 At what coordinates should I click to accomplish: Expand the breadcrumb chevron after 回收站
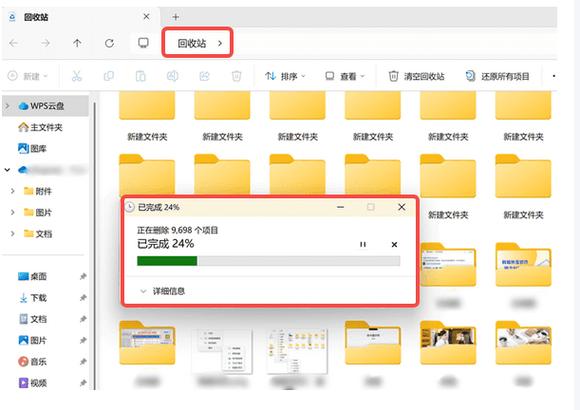pyautogui.click(x=220, y=43)
